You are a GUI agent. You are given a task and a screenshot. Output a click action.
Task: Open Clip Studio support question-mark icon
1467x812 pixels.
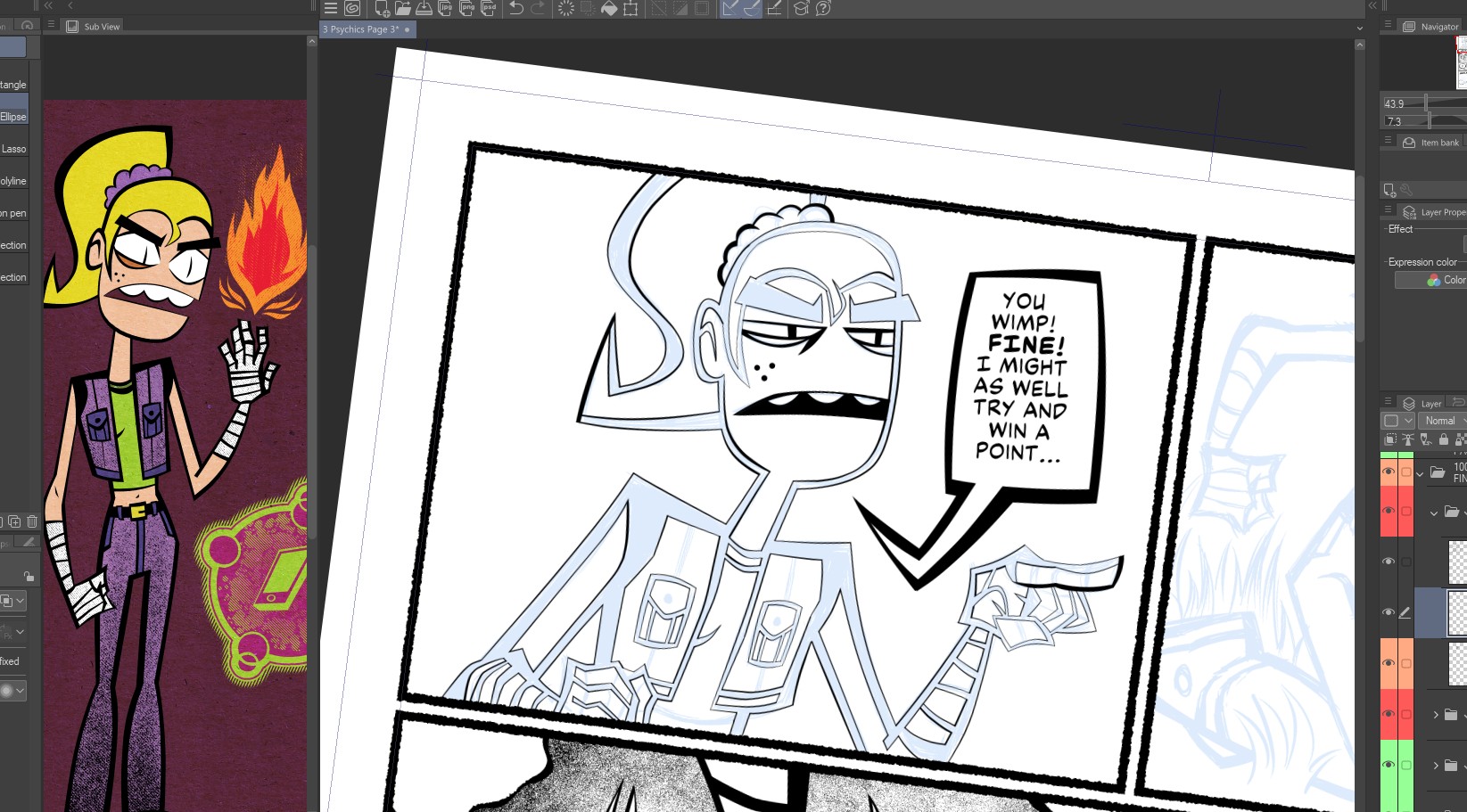pyautogui.click(x=823, y=9)
